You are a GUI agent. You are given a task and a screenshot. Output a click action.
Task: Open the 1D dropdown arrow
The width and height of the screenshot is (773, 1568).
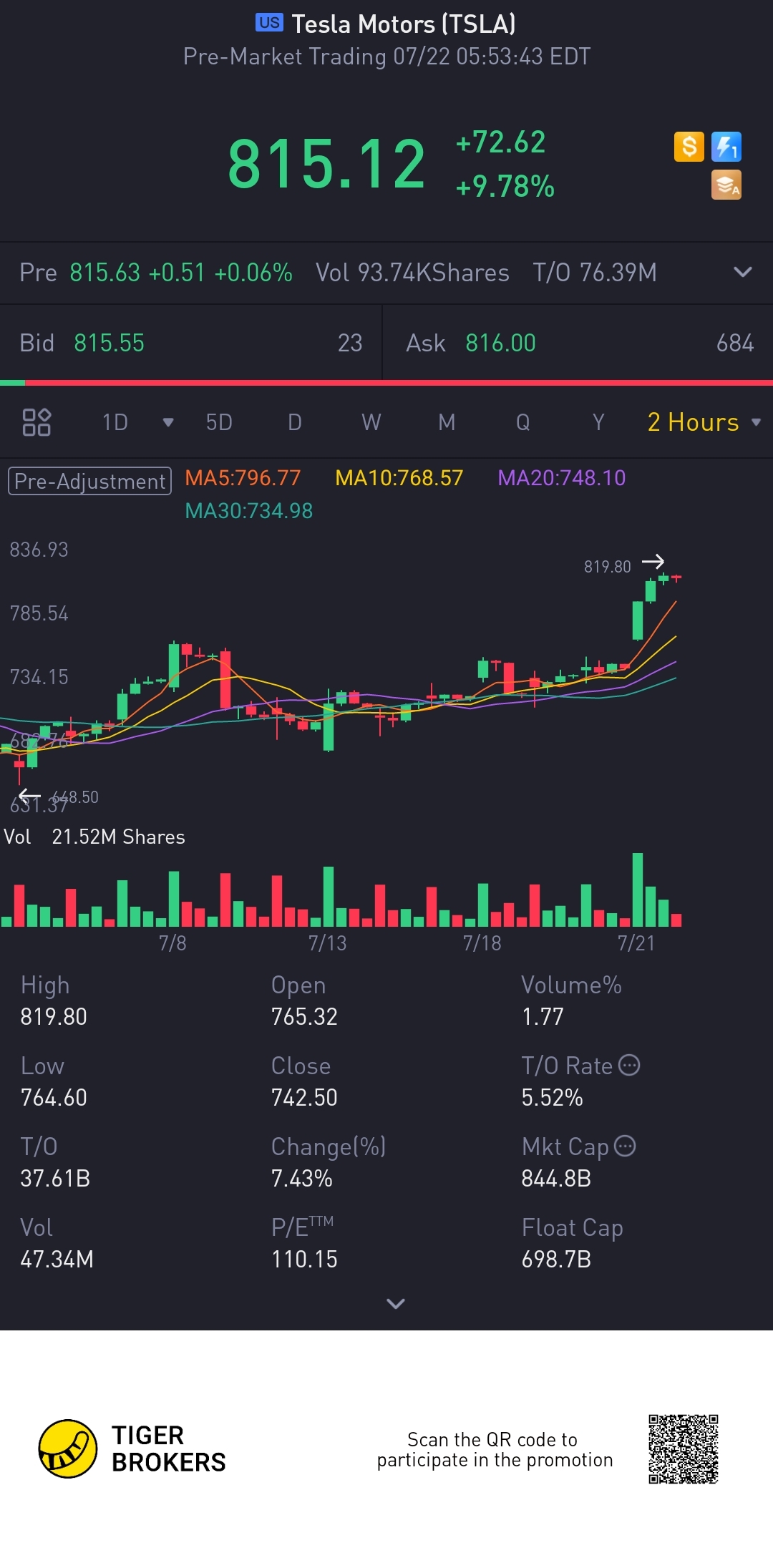[x=168, y=422]
